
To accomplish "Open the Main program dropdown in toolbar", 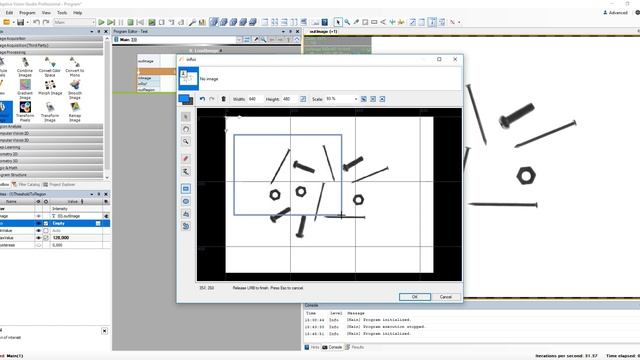I will pos(74,22).
